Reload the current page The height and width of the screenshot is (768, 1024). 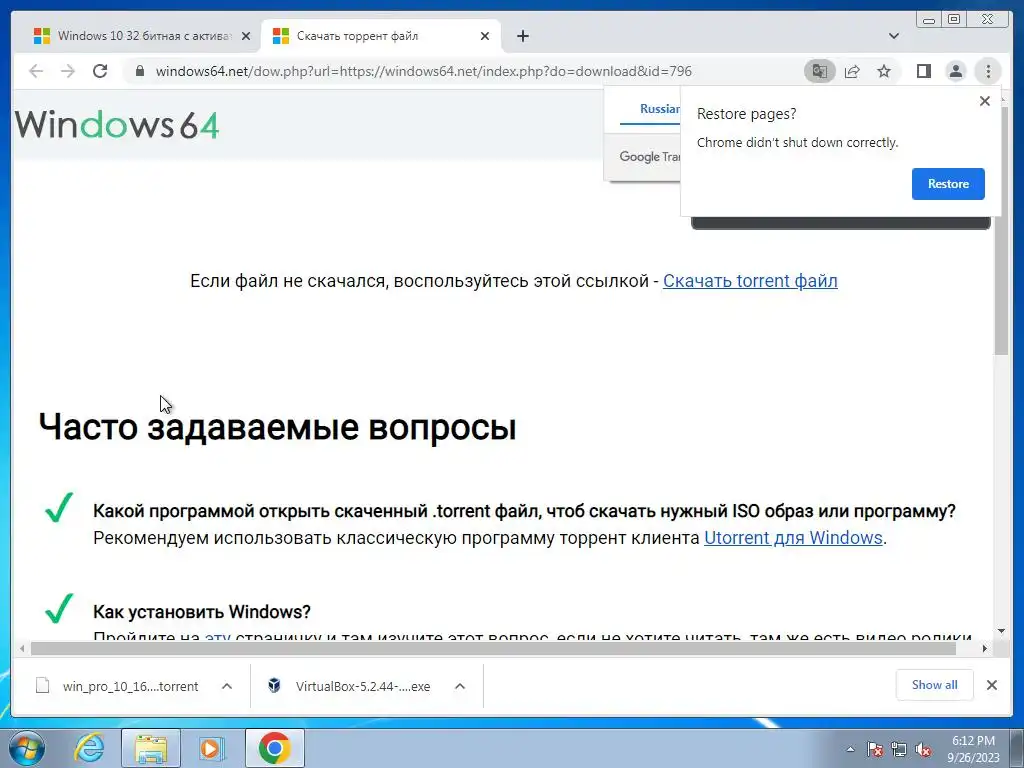[x=99, y=71]
